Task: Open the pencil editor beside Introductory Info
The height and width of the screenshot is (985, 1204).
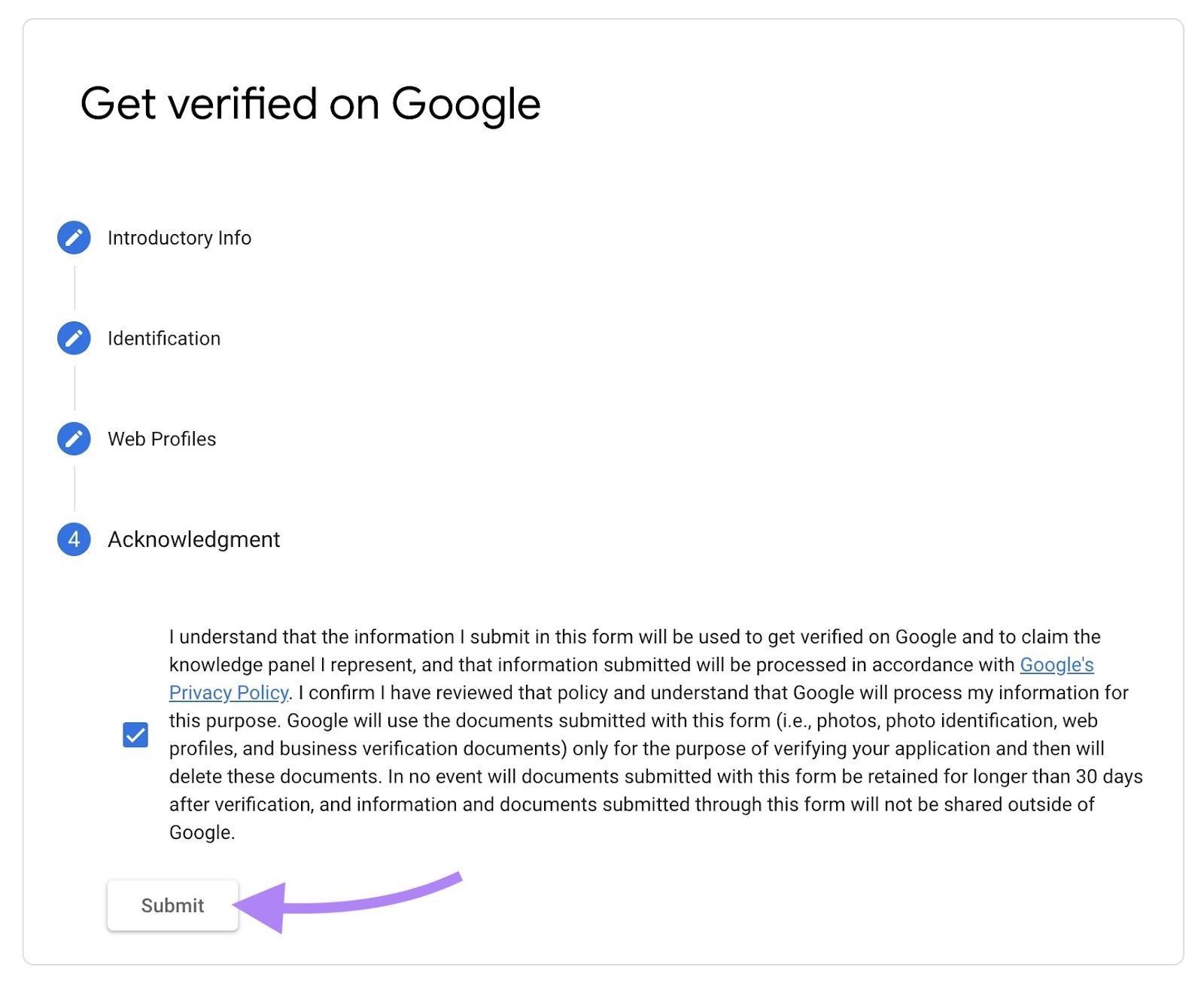Action: point(73,238)
